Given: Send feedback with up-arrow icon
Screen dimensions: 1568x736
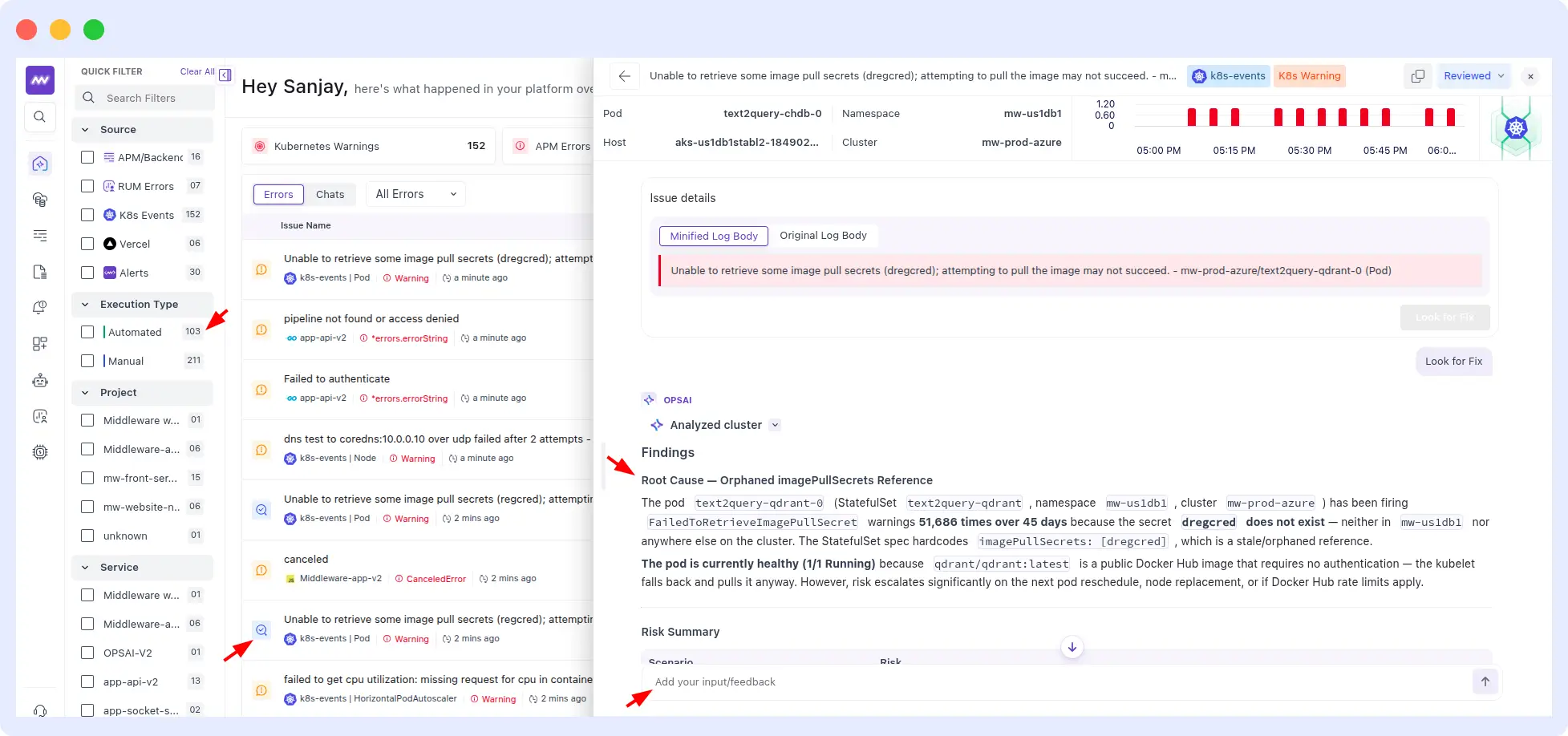Looking at the screenshot, I should click(1485, 681).
